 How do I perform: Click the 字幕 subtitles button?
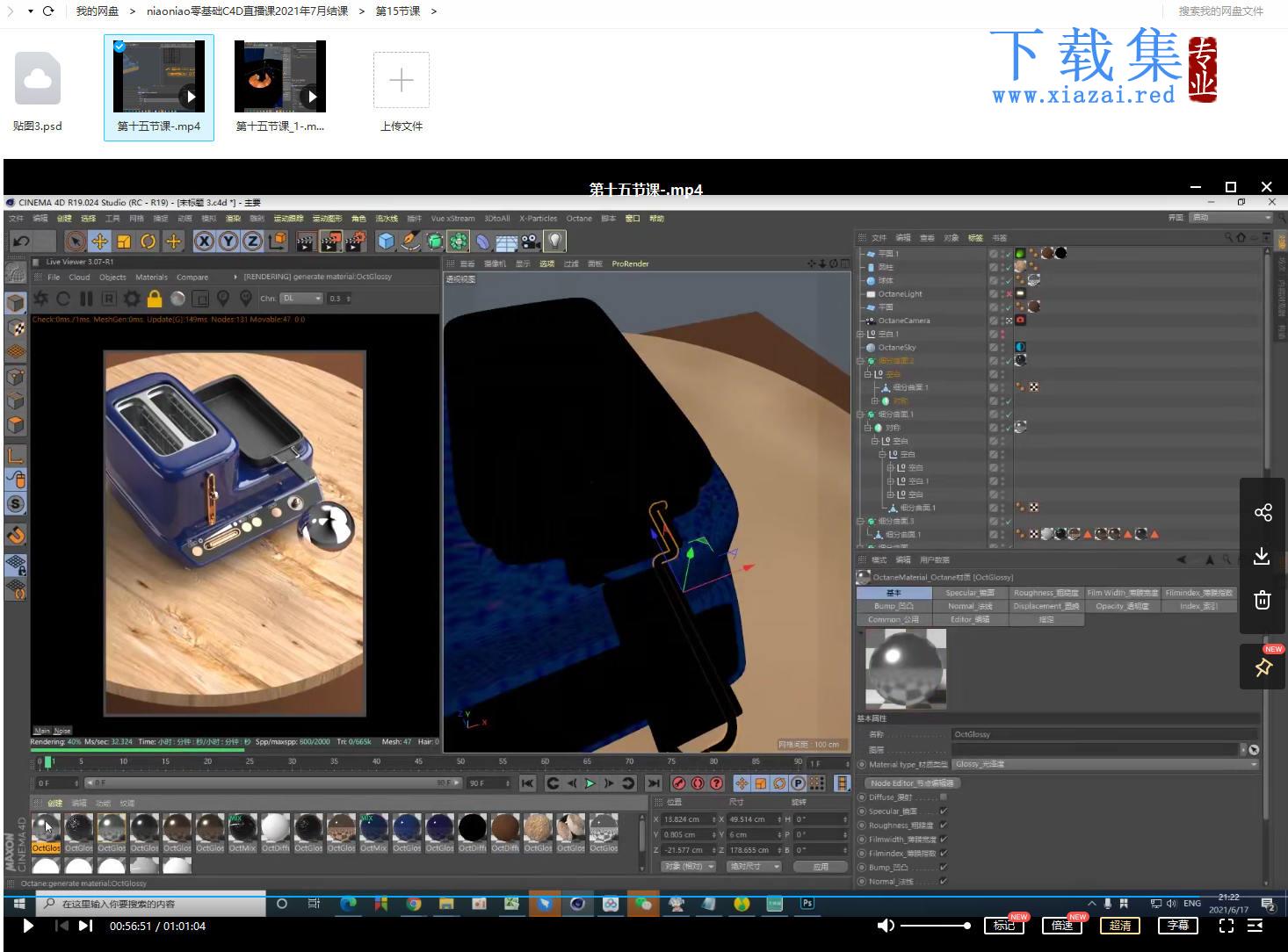[x=1178, y=926]
